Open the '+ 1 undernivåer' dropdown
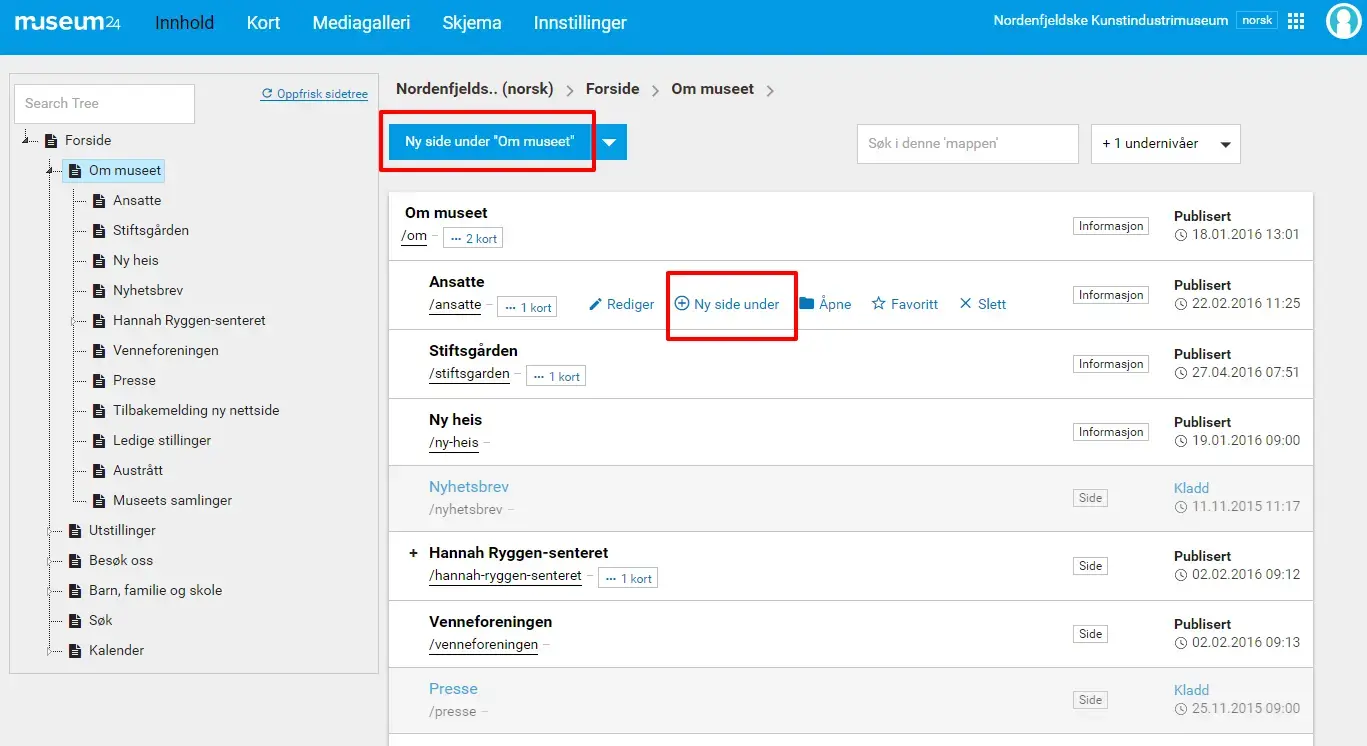Viewport: 1367px width, 746px height. (x=1166, y=144)
